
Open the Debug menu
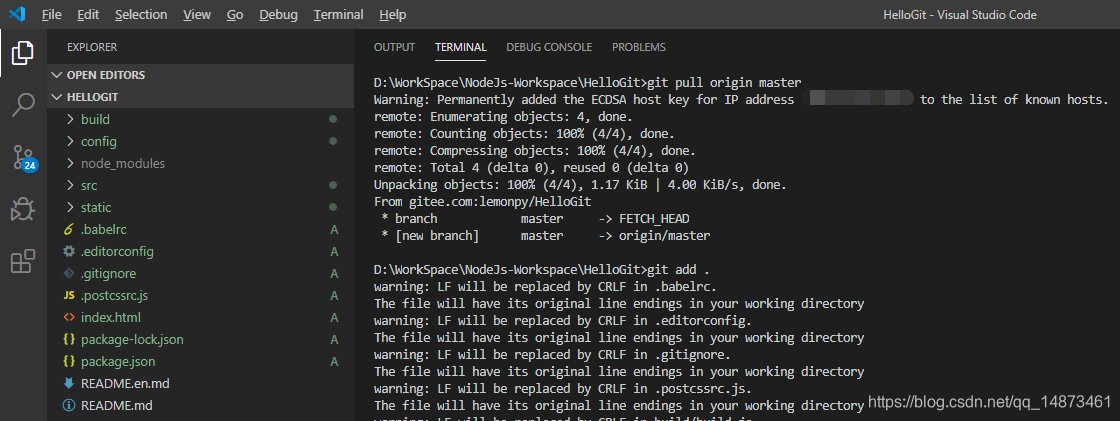coord(279,14)
